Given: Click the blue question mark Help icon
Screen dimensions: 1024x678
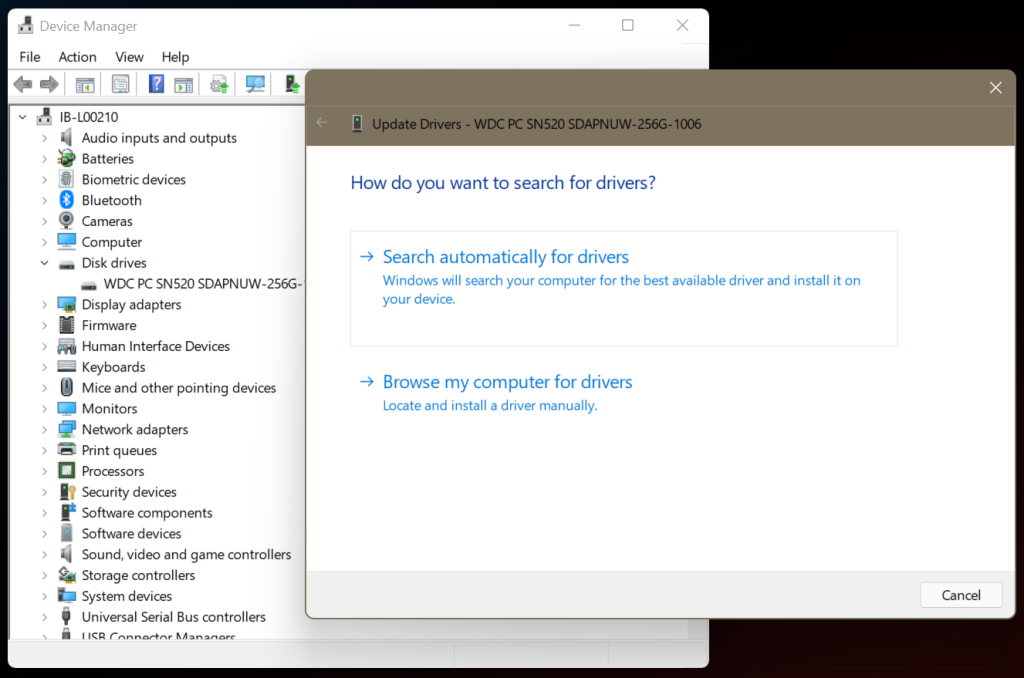Looking at the screenshot, I should point(156,84).
